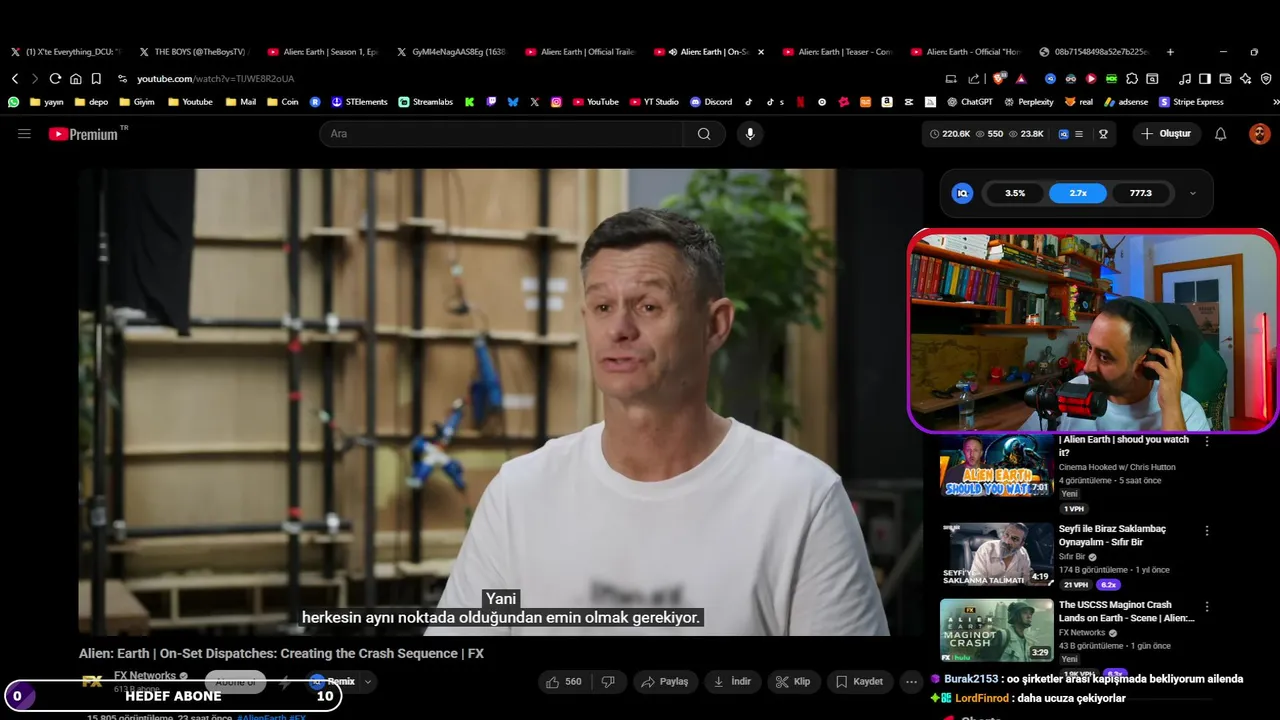This screenshot has width=1280, height=720.
Task: Switch to Alien: Earth Season 1 tab
Action: pos(322,52)
